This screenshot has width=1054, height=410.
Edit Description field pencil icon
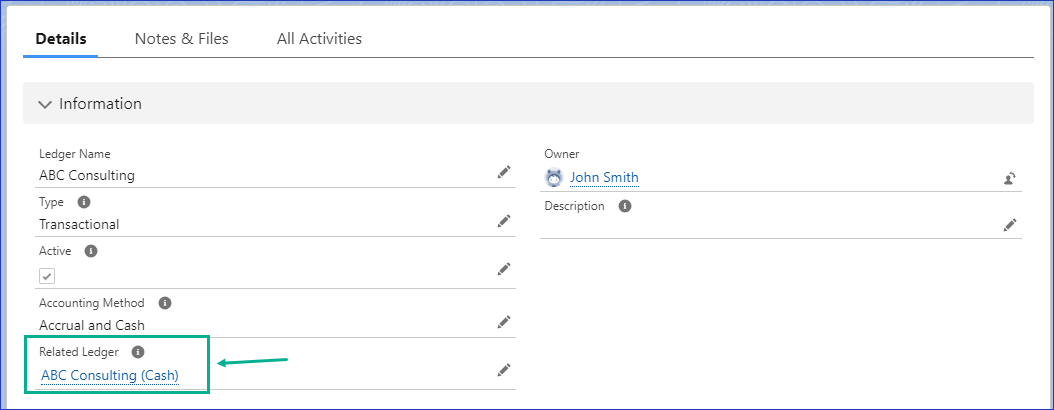tap(1010, 225)
